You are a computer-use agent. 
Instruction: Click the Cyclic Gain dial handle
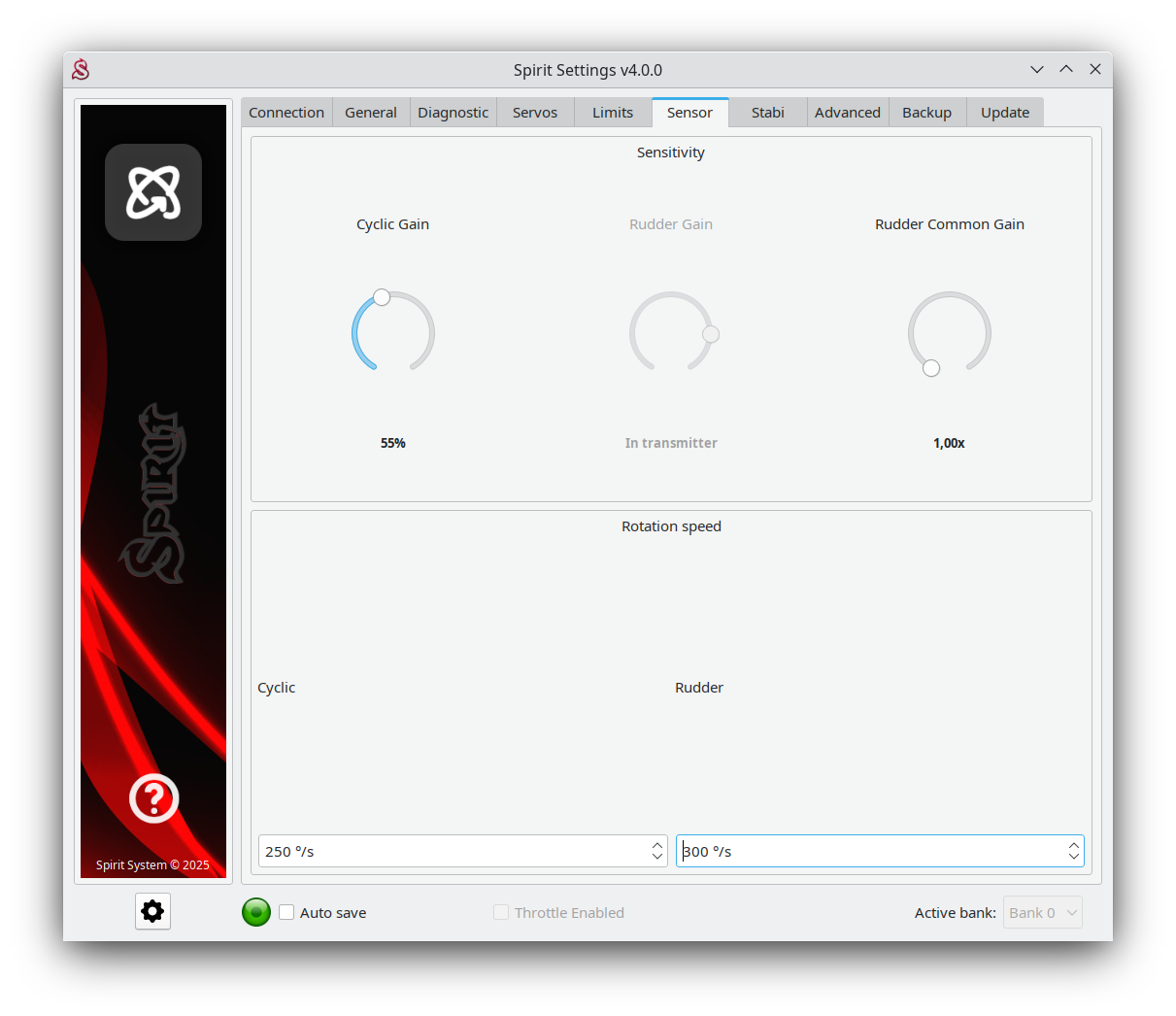click(382, 297)
